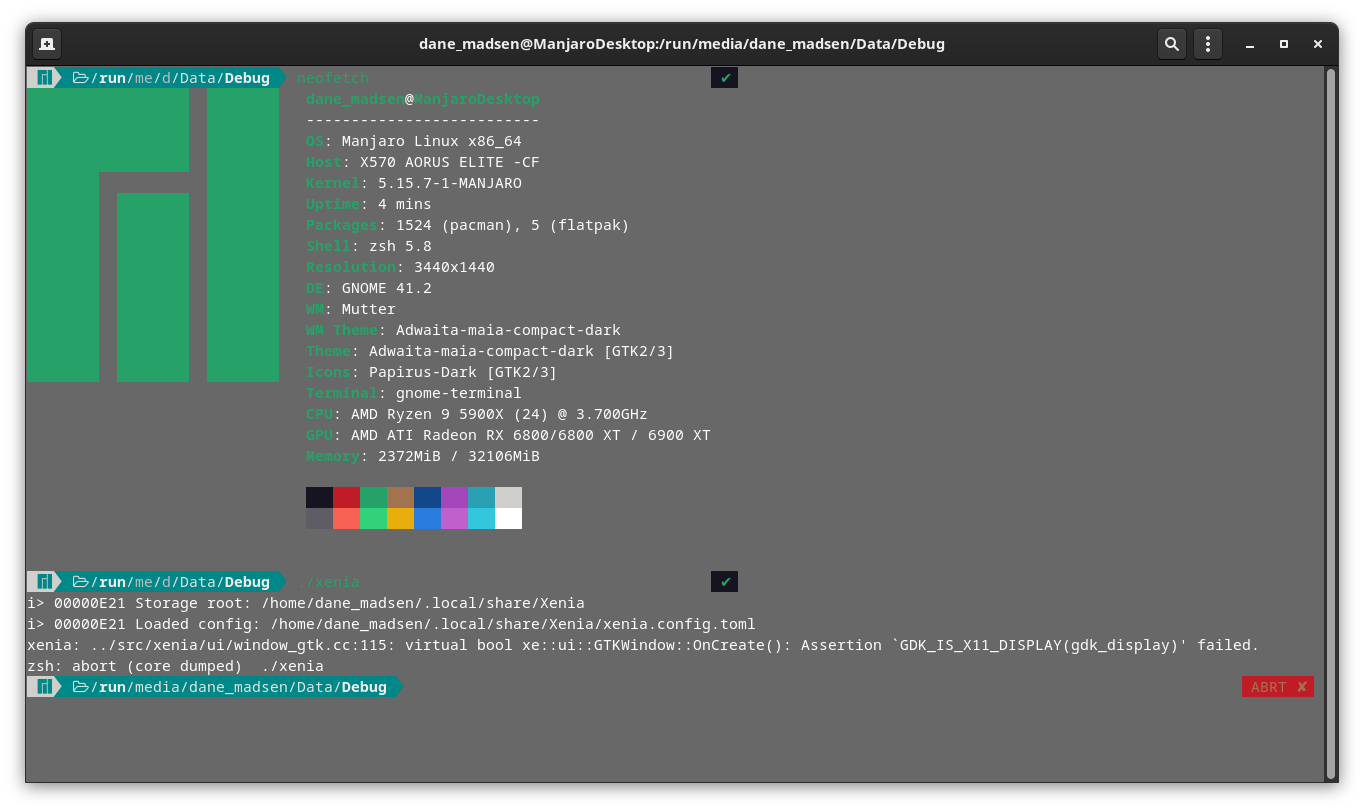Screen dimensions: 1364x811
Task: Open the hamburger kebab menu in the header bar
Action: coord(1207,43)
